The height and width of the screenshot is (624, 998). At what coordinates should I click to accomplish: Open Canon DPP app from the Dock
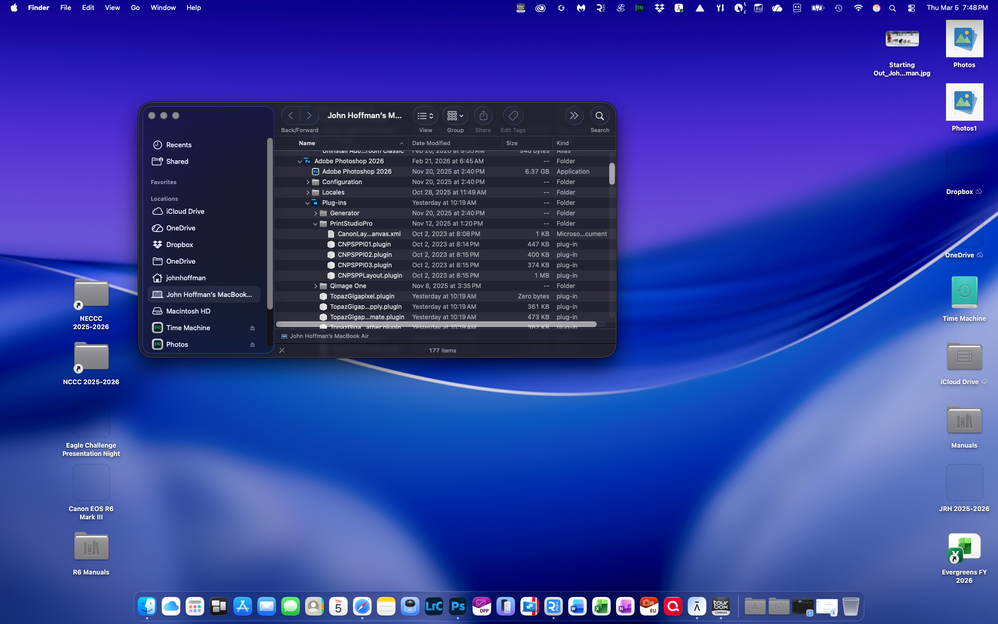pos(481,606)
